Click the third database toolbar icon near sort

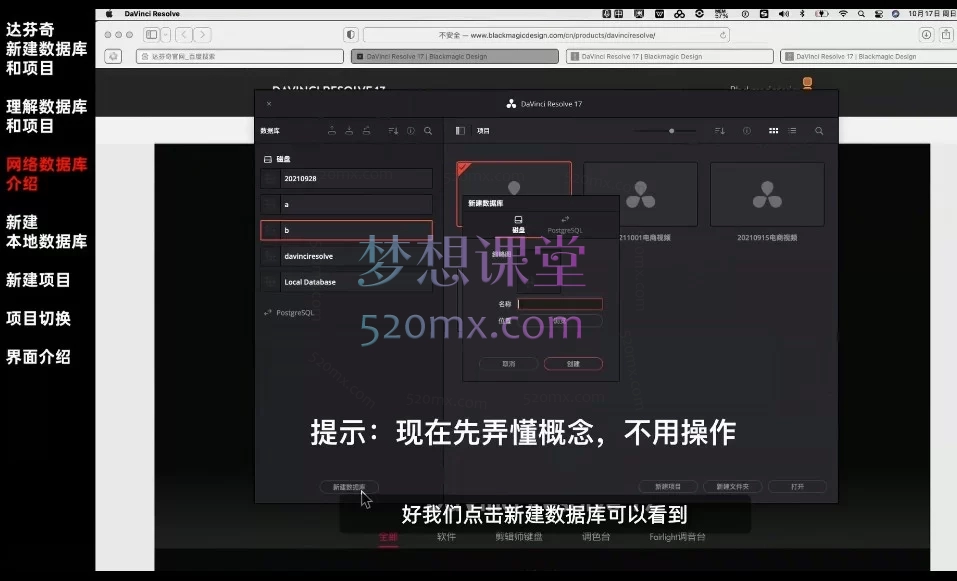tap(366, 131)
